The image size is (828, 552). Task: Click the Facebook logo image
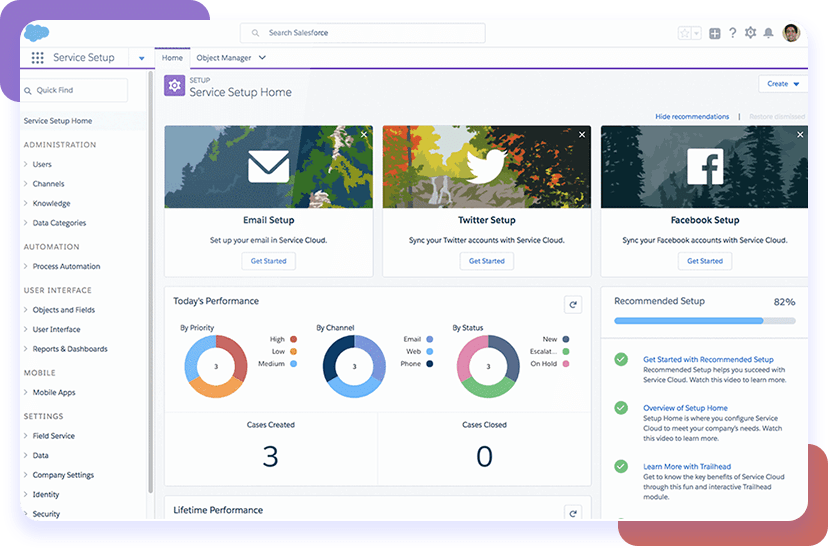pos(705,166)
